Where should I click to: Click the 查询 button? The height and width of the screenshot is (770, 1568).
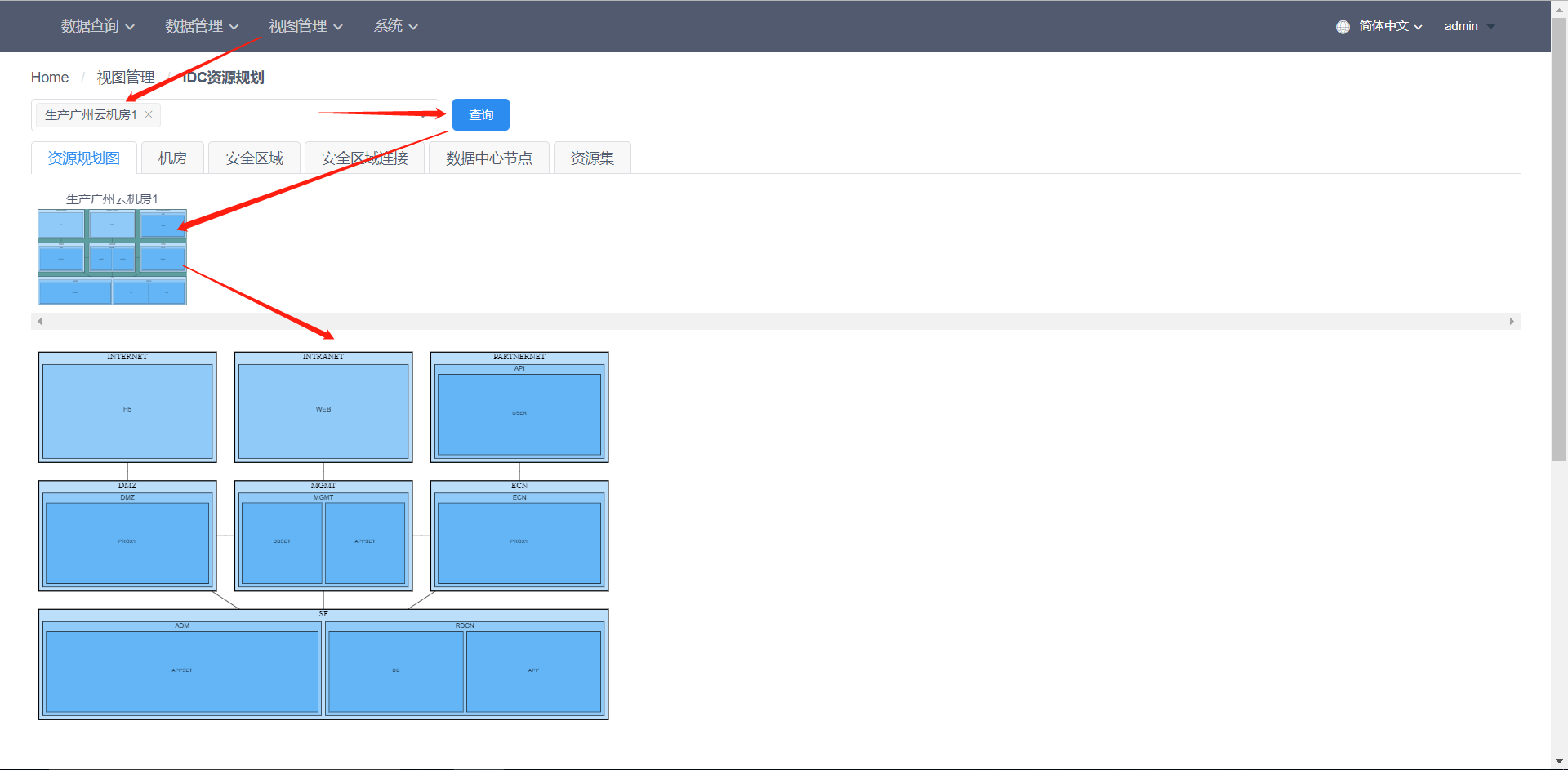(481, 114)
